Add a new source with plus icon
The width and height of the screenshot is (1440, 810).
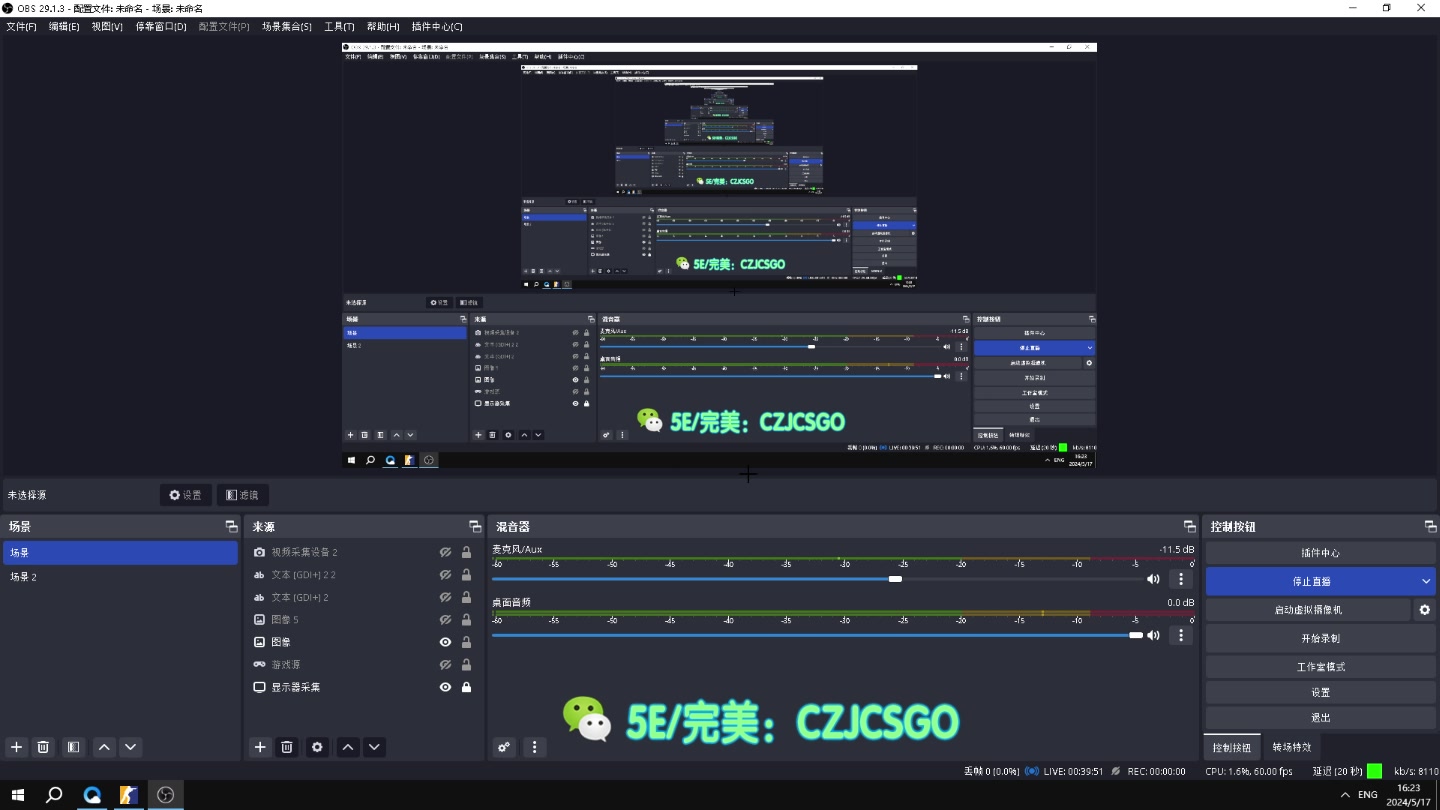[x=260, y=747]
